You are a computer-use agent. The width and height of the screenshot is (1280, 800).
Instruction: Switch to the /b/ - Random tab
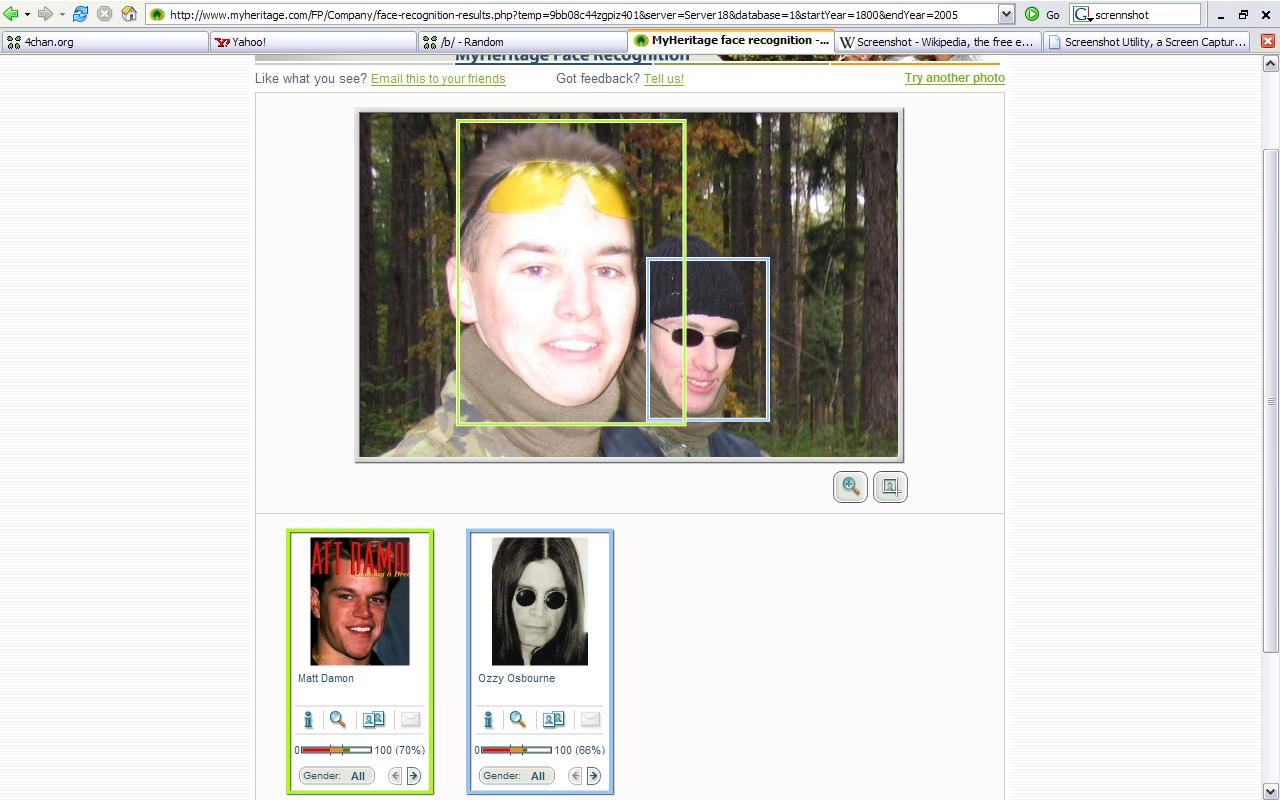click(x=522, y=42)
